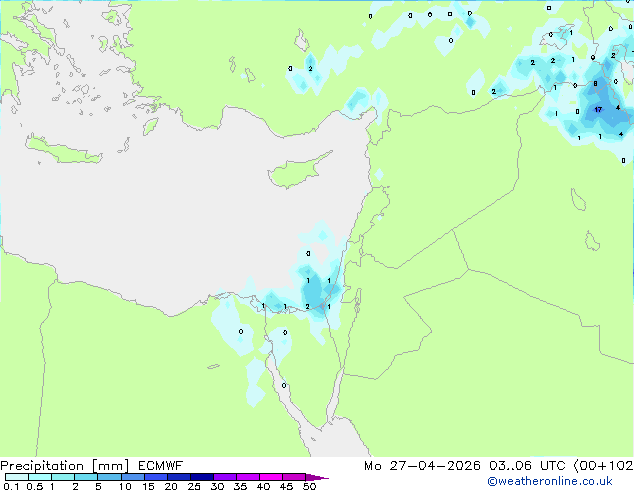634x490 pixels.
Task: Click the legend label '20'
Action: 171,486
